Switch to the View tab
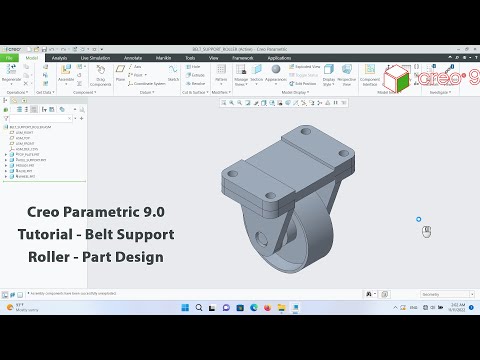This screenshot has width=480, height=360. coord(214,58)
